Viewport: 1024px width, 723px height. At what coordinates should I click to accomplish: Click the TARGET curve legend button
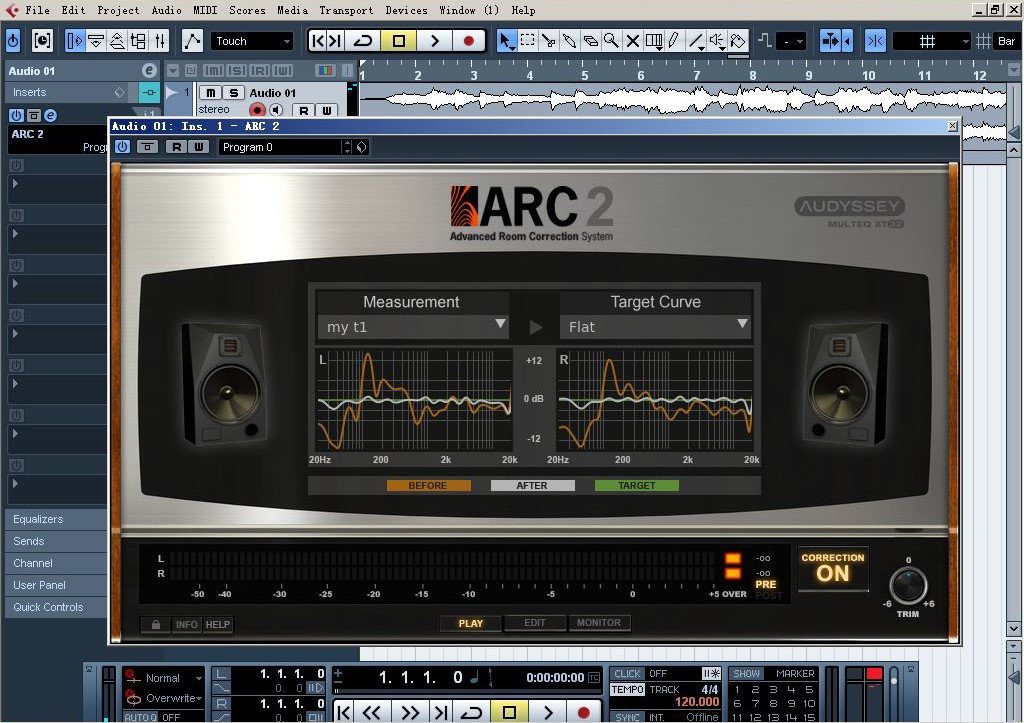[637, 485]
